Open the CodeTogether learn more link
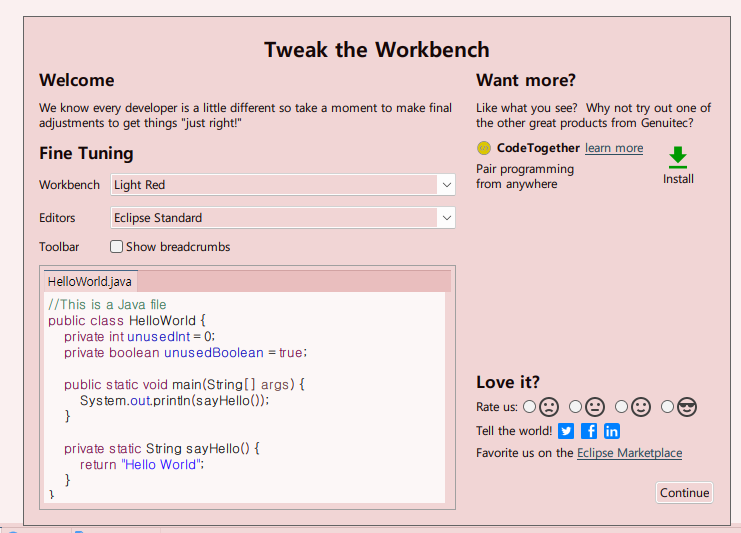This screenshot has height=533, width=741. tap(614, 148)
